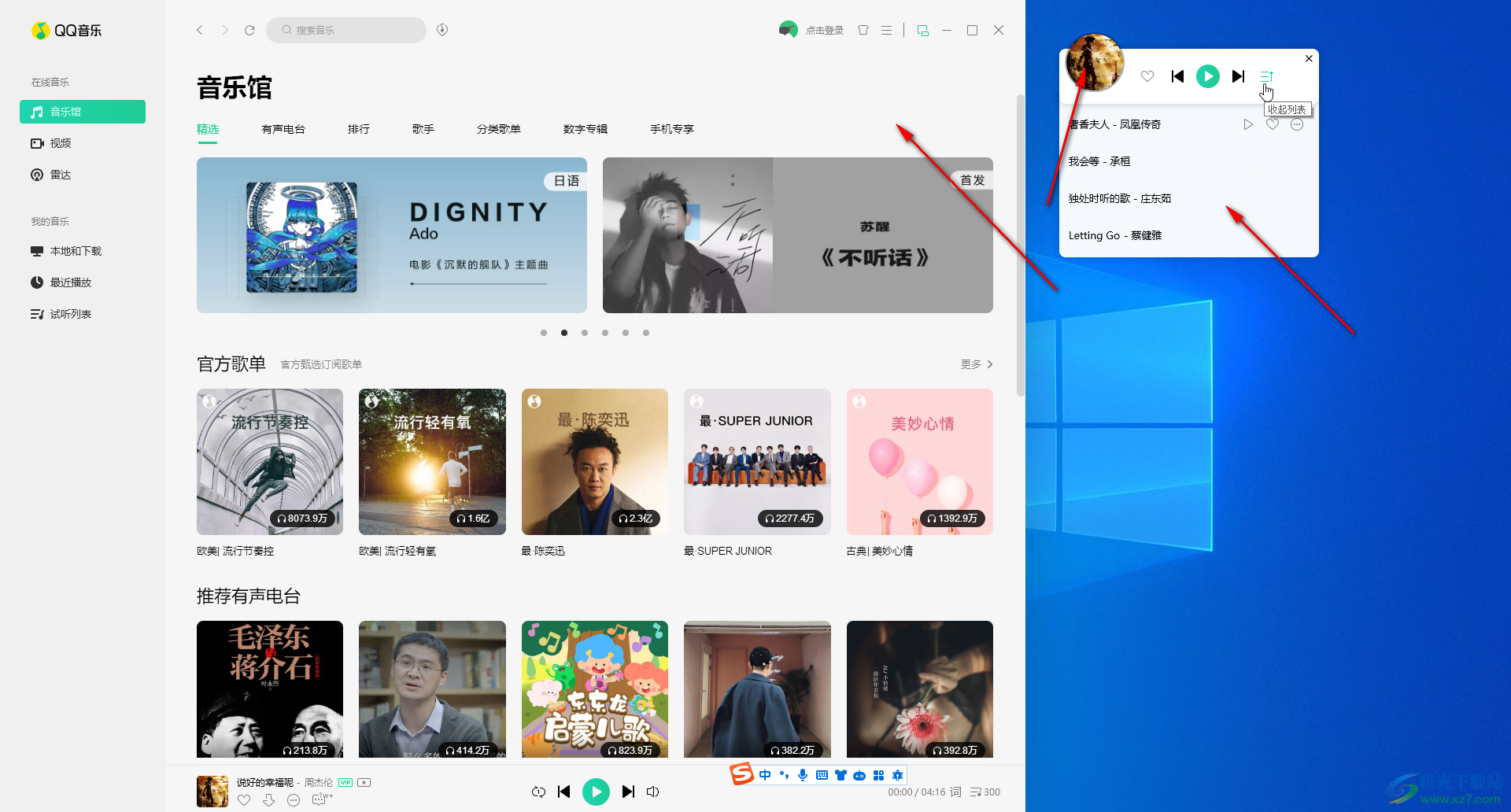Open more options for 奢香夫人 row
The image size is (1511, 812).
1297,124
